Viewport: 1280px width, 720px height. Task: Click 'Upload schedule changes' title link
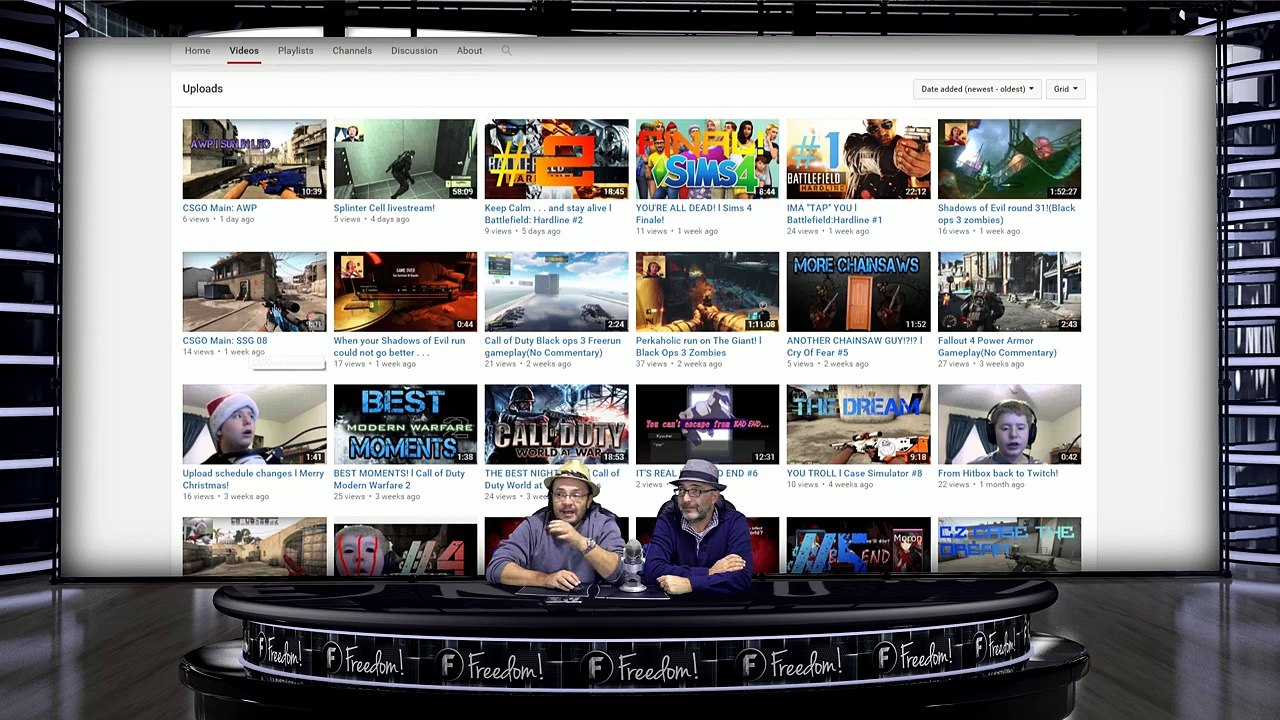coord(254,480)
